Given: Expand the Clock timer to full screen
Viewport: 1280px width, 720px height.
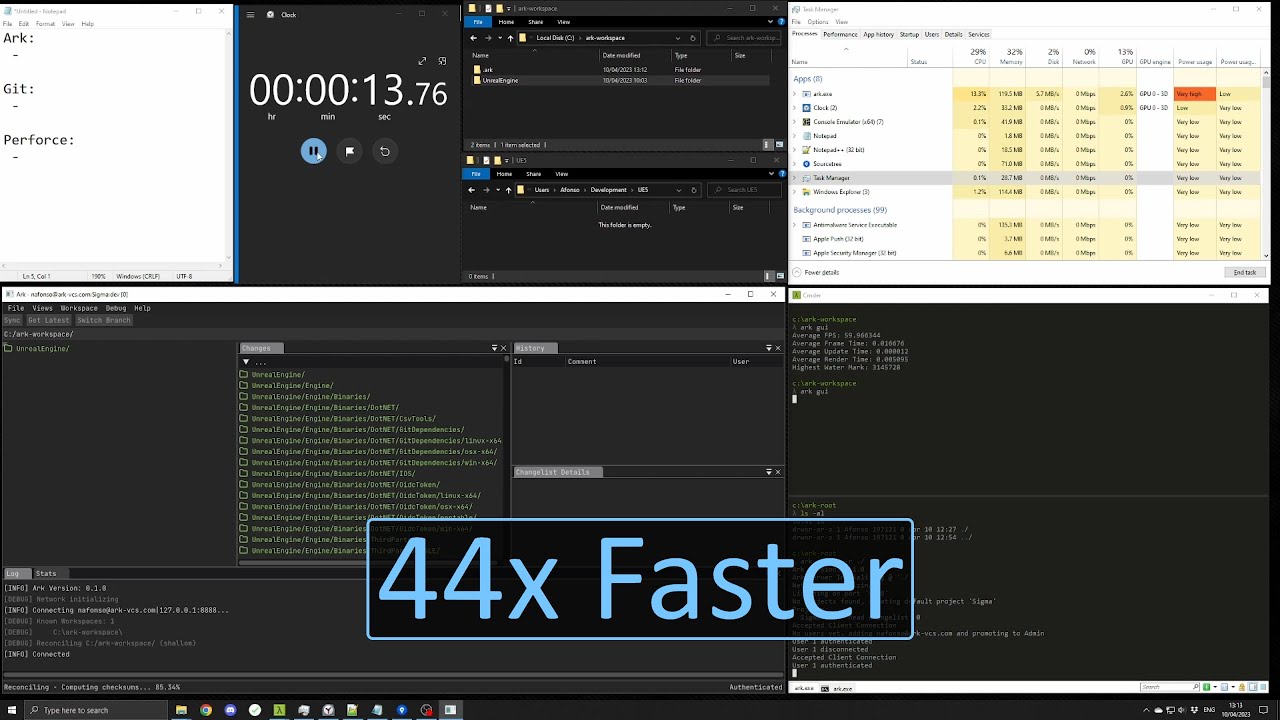Looking at the screenshot, I should click(422, 61).
